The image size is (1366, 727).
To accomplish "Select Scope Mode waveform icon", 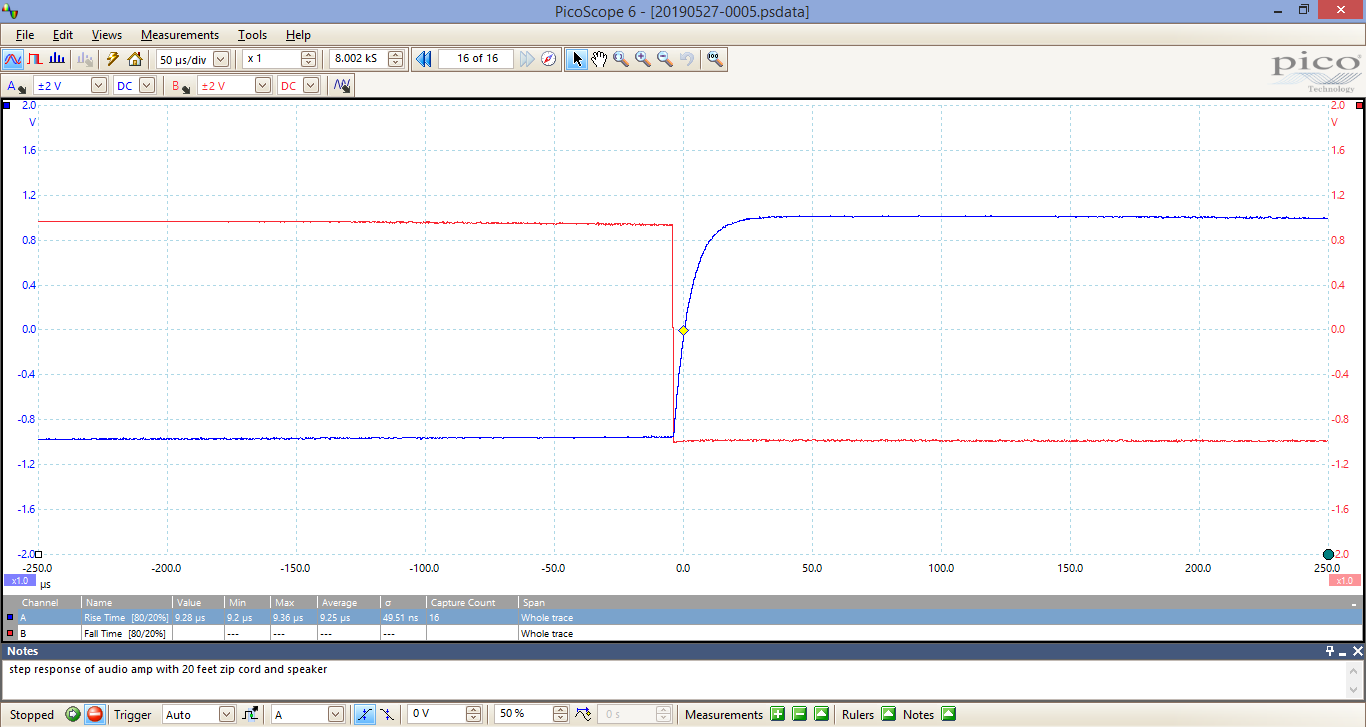I will 13,59.
